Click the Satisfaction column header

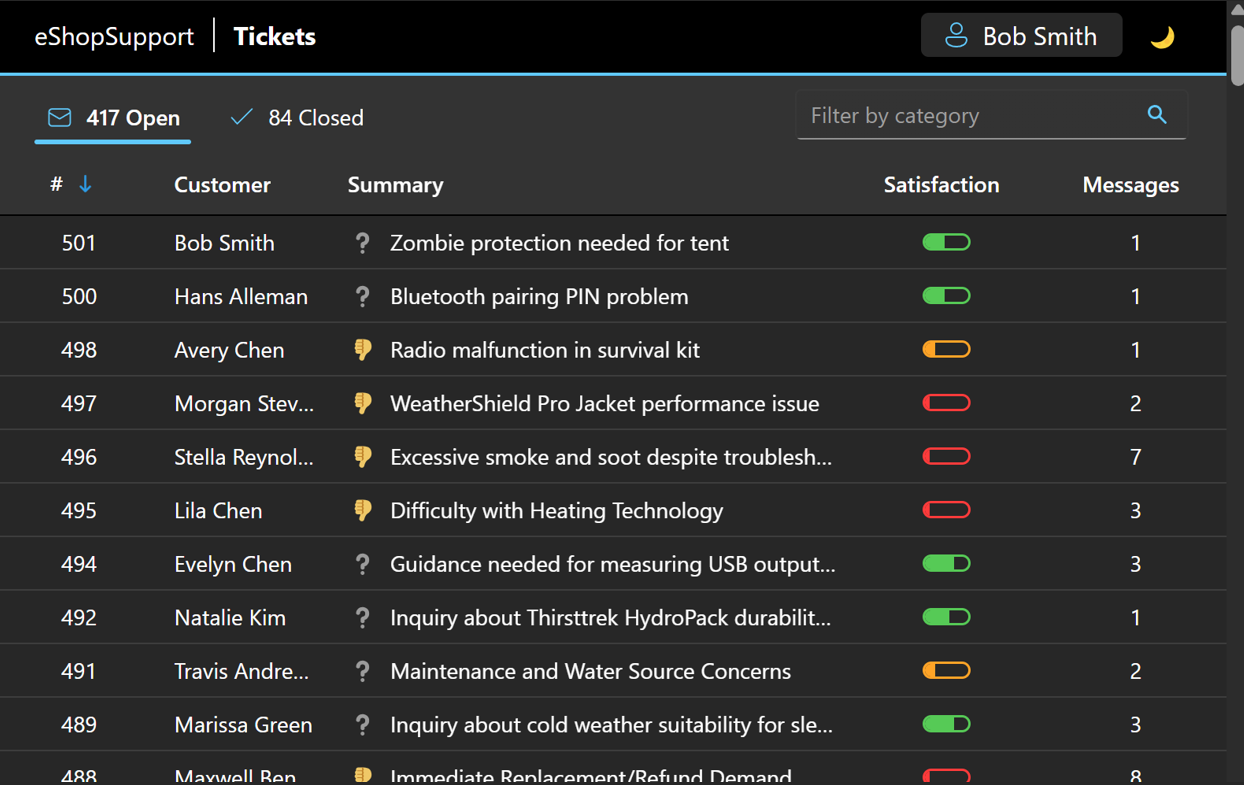(941, 185)
